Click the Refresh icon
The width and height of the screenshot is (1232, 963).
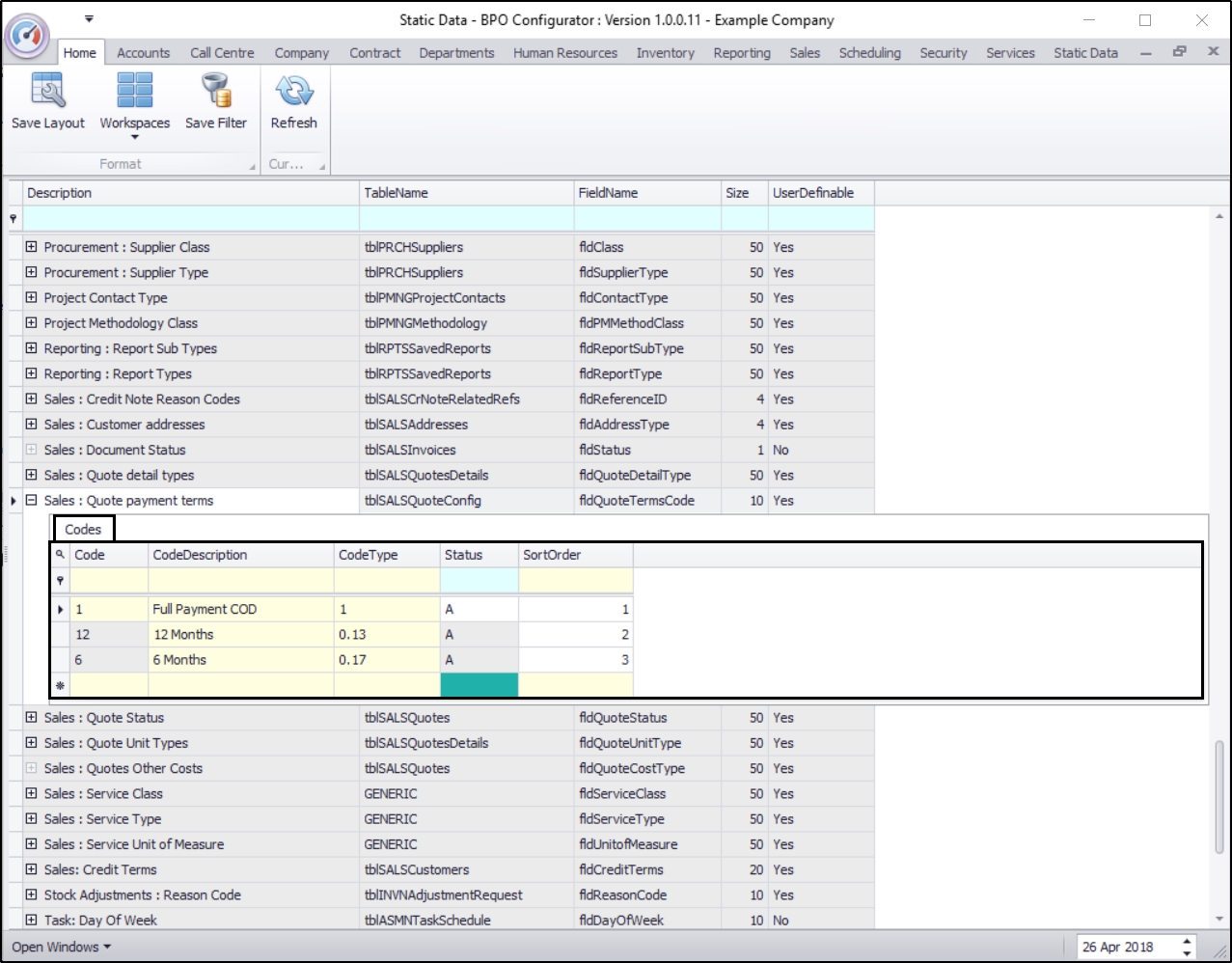click(x=293, y=91)
